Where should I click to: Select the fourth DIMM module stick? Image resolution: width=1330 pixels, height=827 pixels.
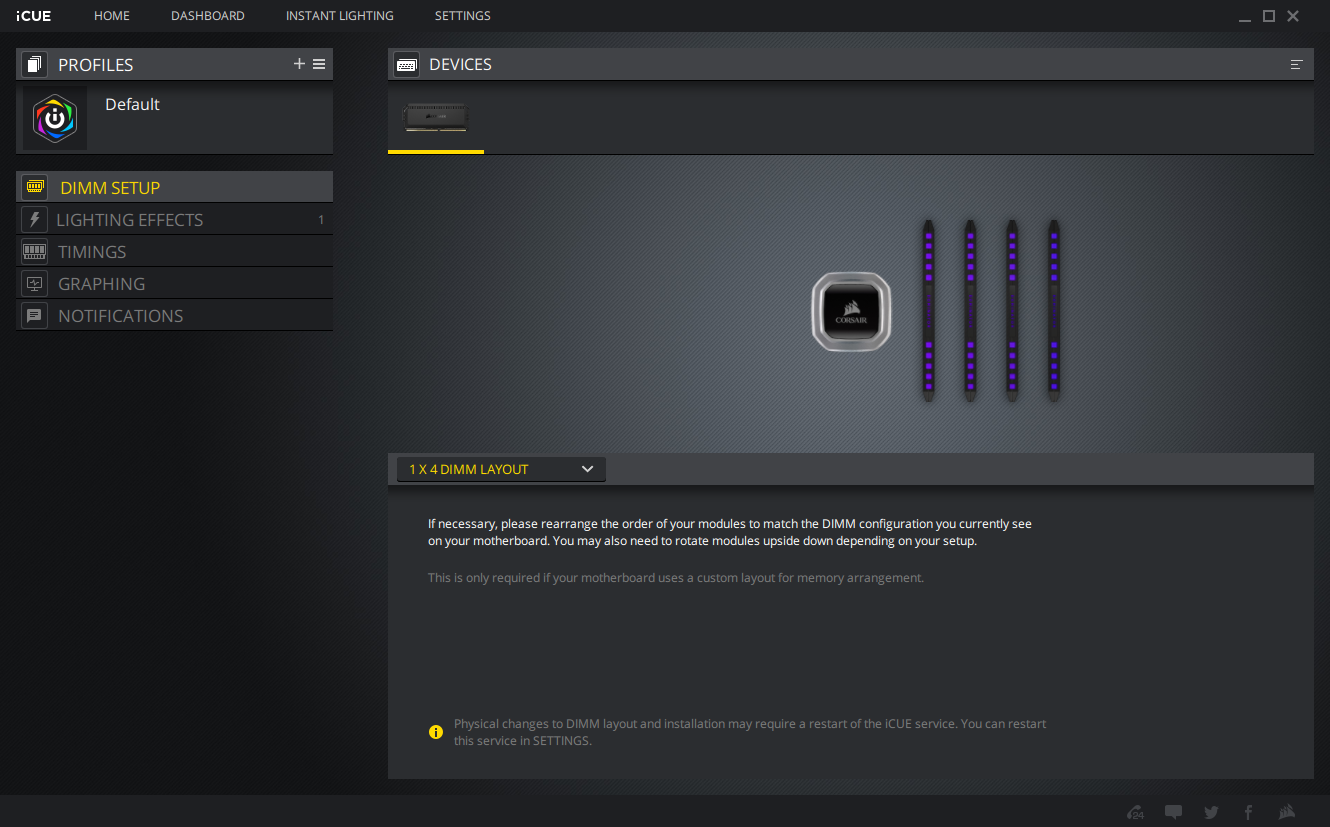pos(1054,311)
